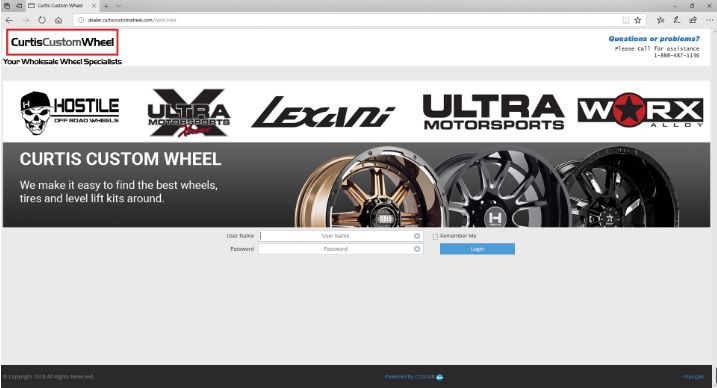Open the tab list dropdown chevron
Image resolution: width=717 pixels, height=388 pixels.
click(118, 6)
